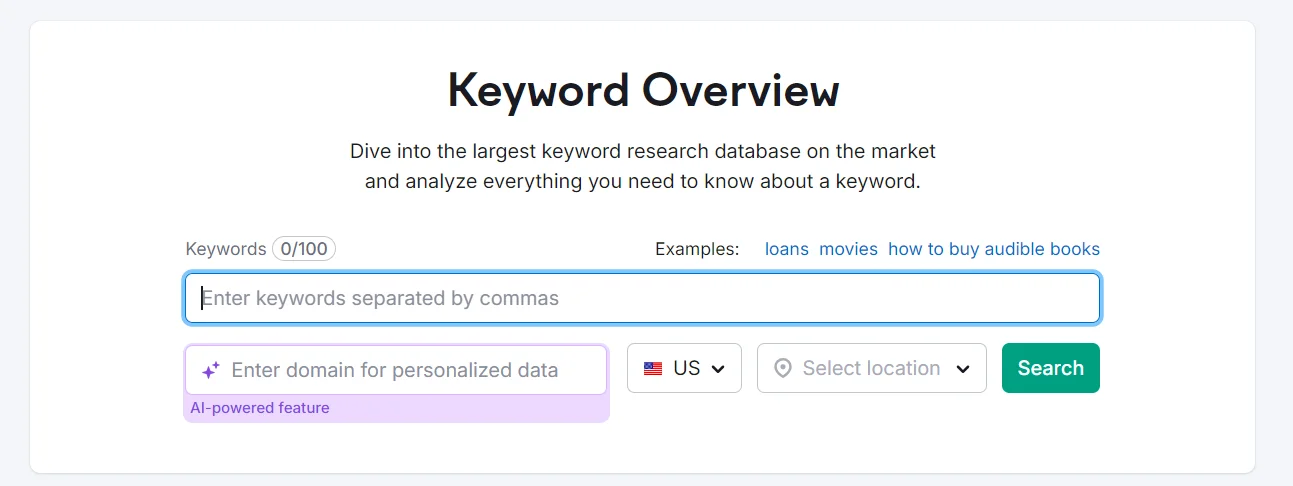
Task: Click the AI sparkle icon in domain field
Action: pyautogui.click(x=210, y=370)
